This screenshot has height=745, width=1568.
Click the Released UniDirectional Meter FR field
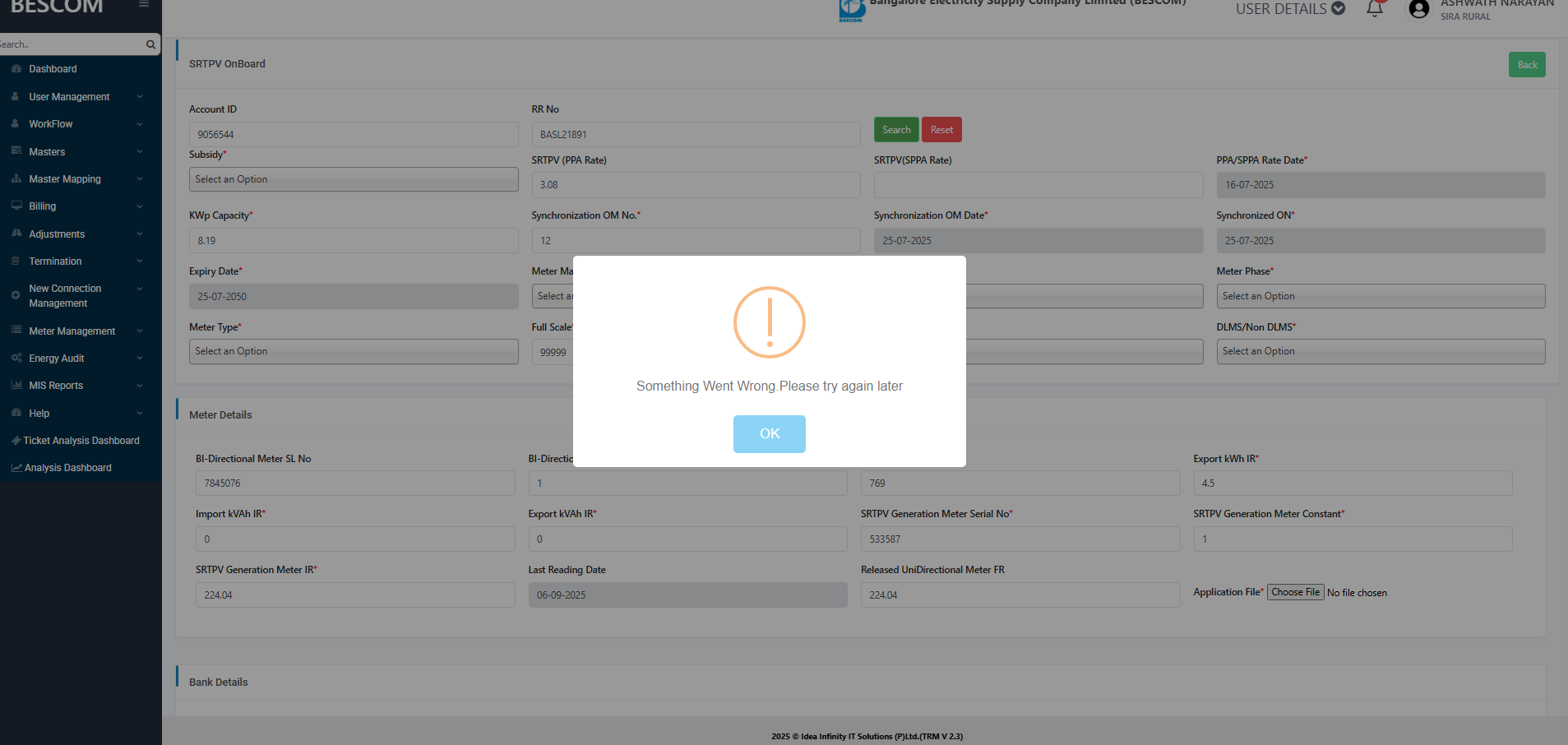coord(1020,595)
